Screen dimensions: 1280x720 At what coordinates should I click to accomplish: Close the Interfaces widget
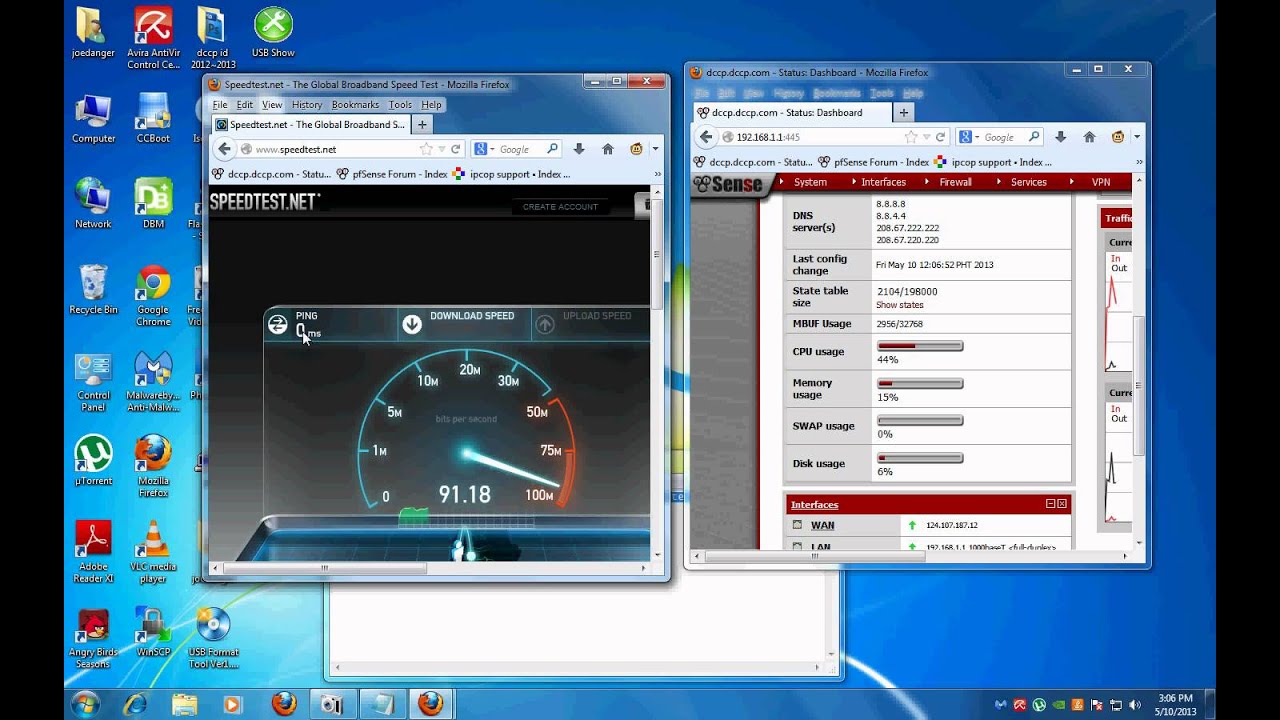pyautogui.click(x=1062, y=504)
